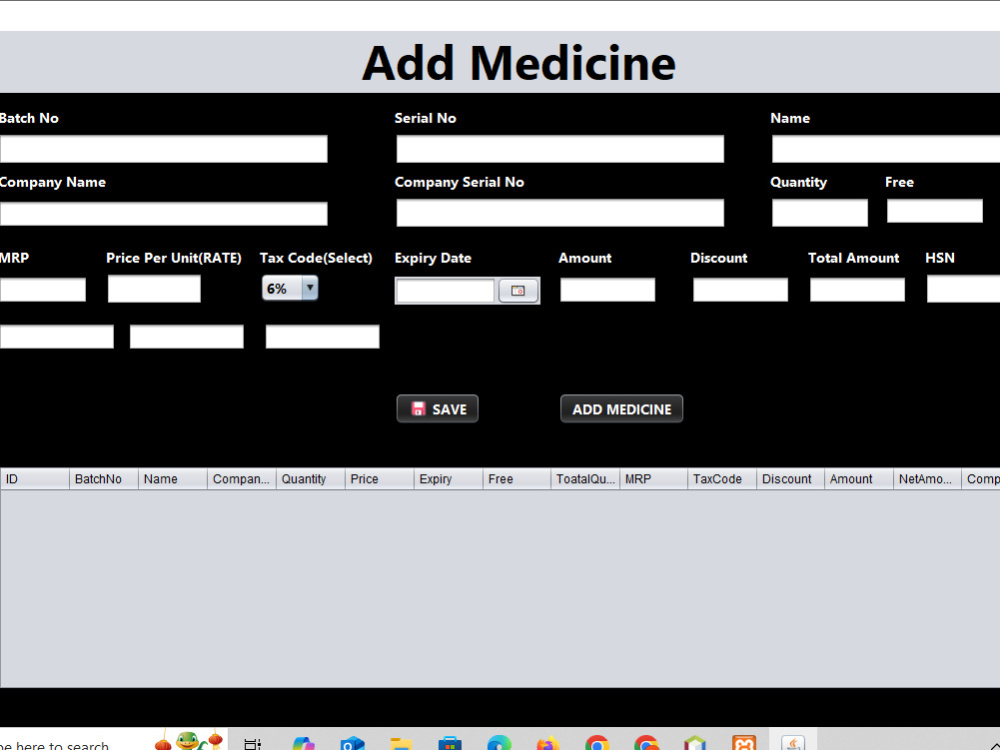Select the Amount table column header
Image resolution: width=1000 pixels, height=750 pixels.
[858, 479]
